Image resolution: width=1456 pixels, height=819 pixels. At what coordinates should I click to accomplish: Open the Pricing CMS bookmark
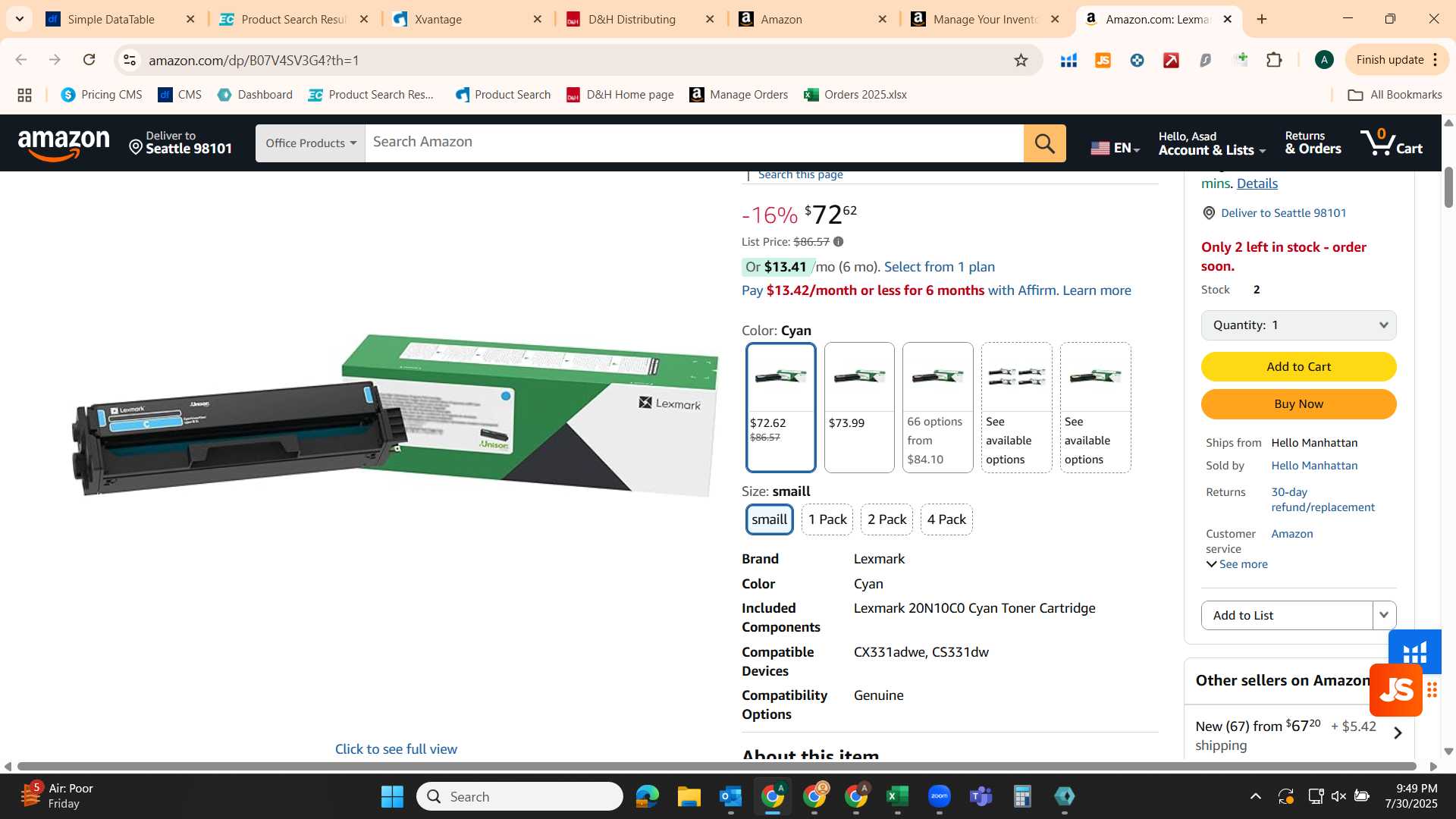(102, 95)
